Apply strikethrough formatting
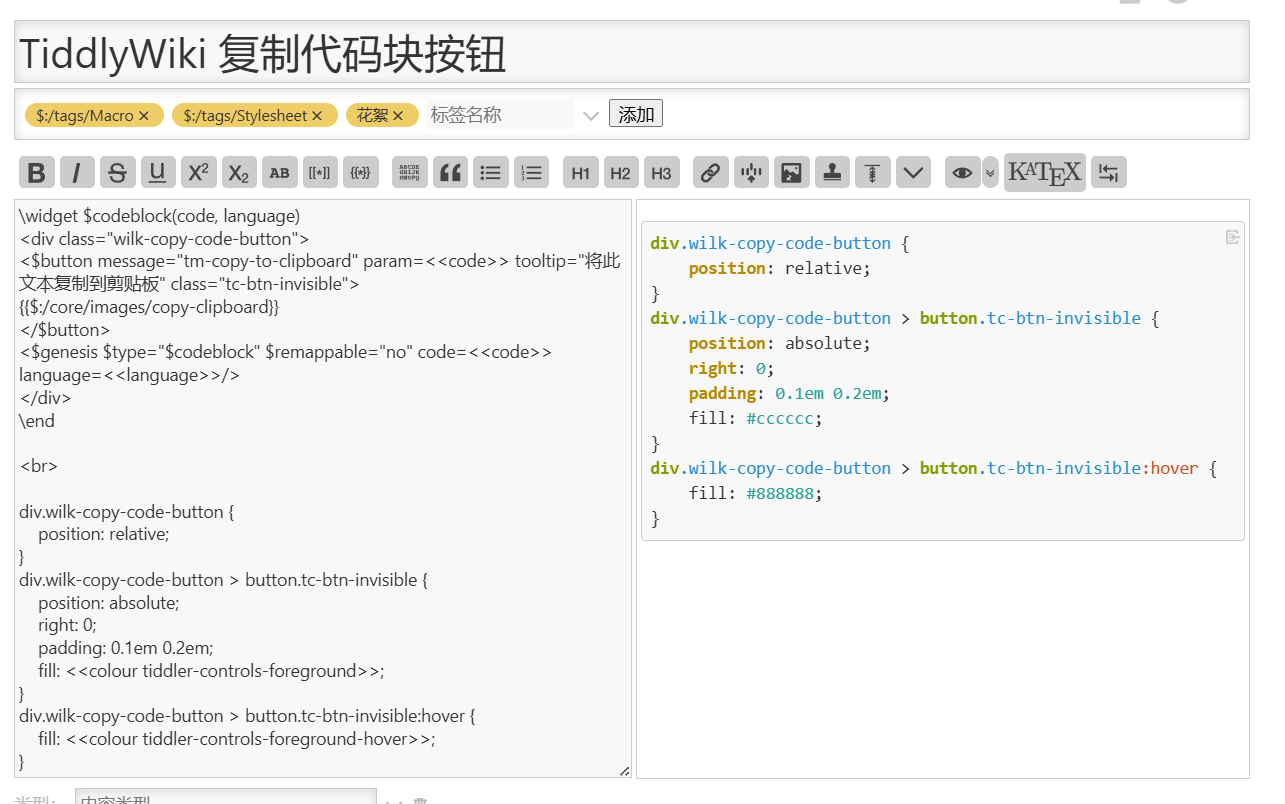1285x804 pixels. (x=117, y=172)
